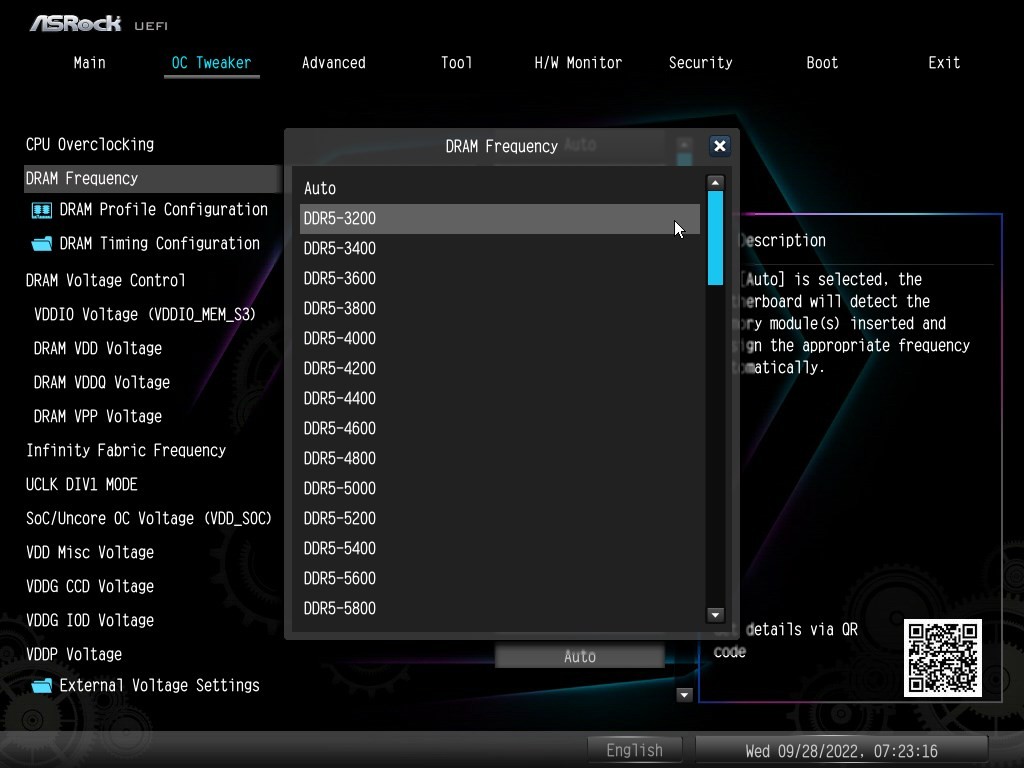Image resolution: width=1024 pixels, height=768 pixels.
Task: Pick DDR5-4800 in the list
Action: (499, 458)
